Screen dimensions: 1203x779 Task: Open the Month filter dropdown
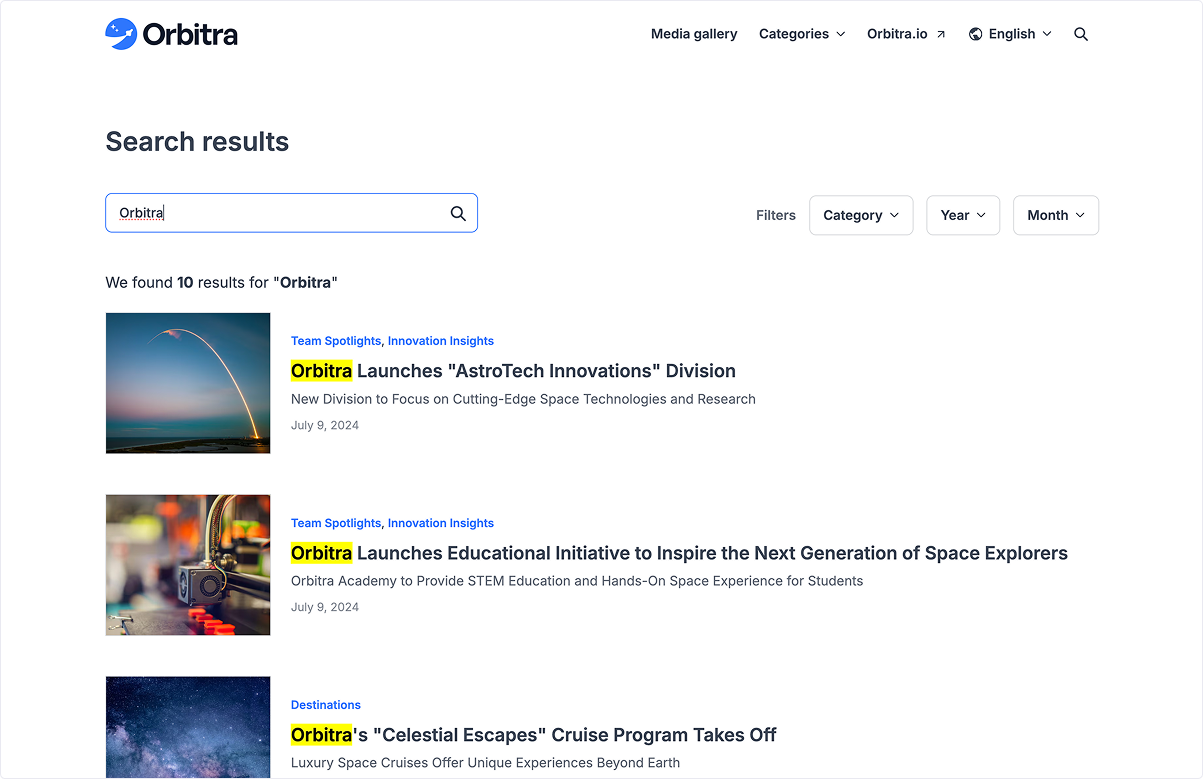click(1056, 215)
